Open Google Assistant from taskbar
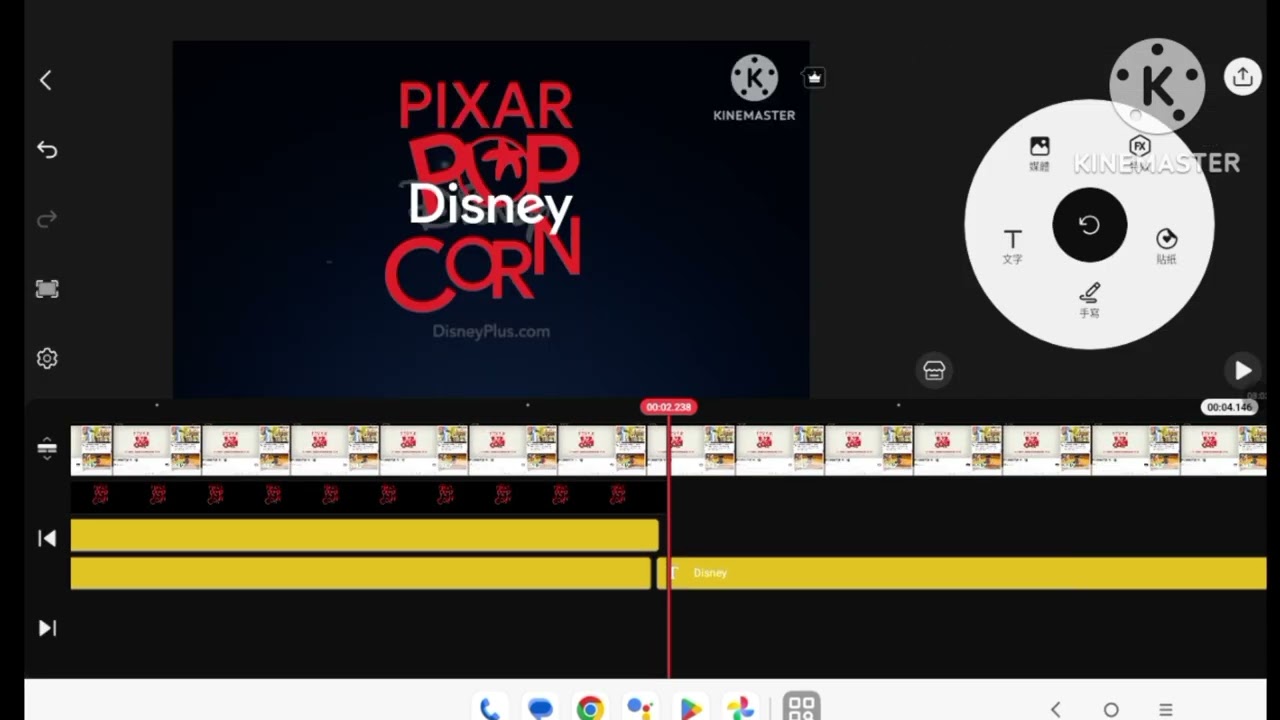 [x=640, y=708]
